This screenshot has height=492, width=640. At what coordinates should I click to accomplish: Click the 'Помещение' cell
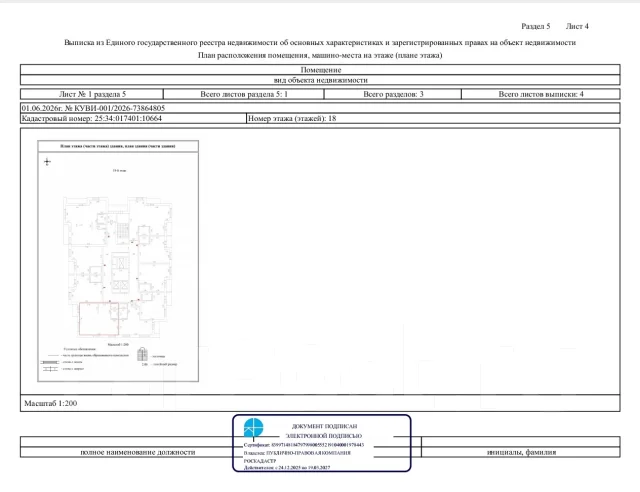pos(320,70)
